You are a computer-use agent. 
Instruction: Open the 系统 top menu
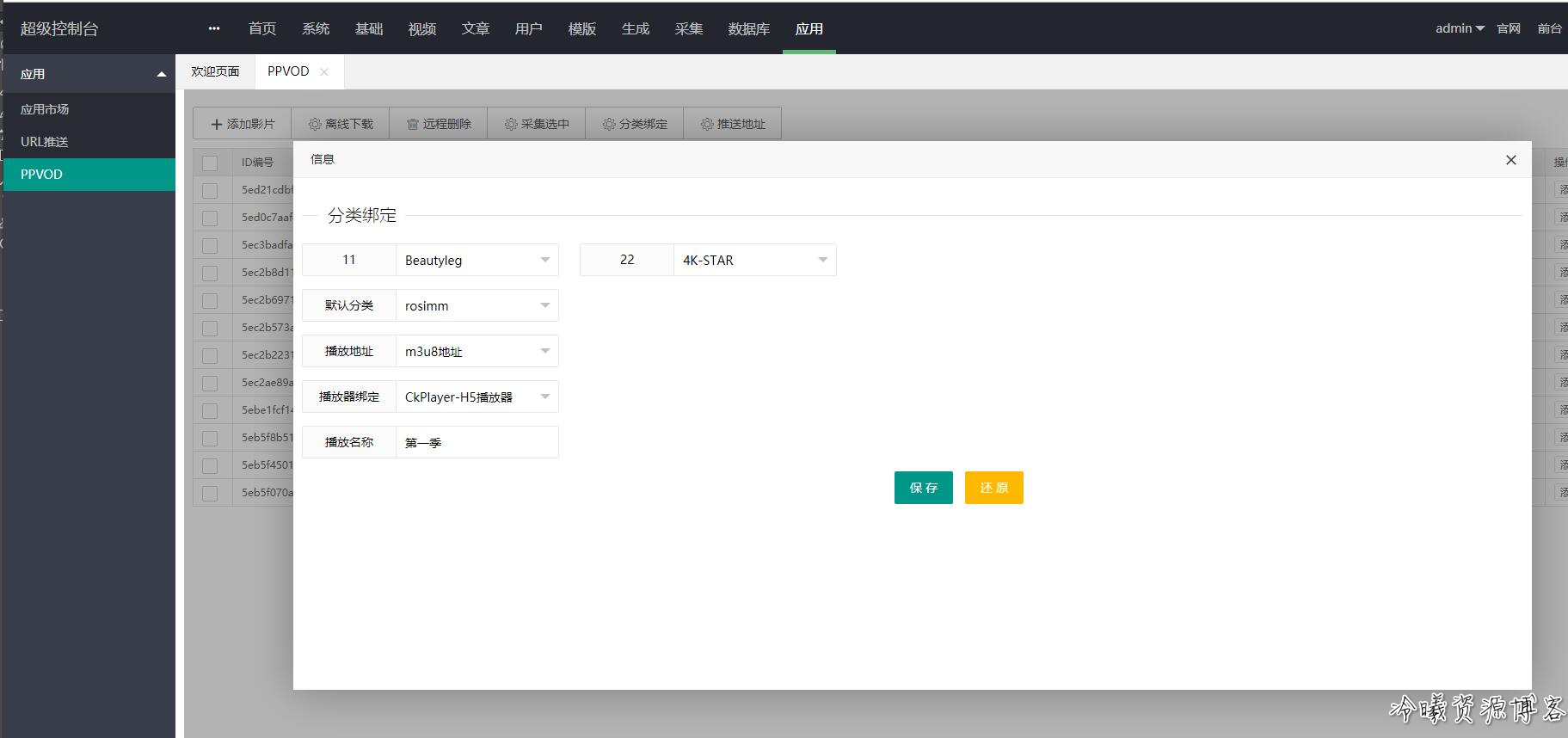pos(316,28)
